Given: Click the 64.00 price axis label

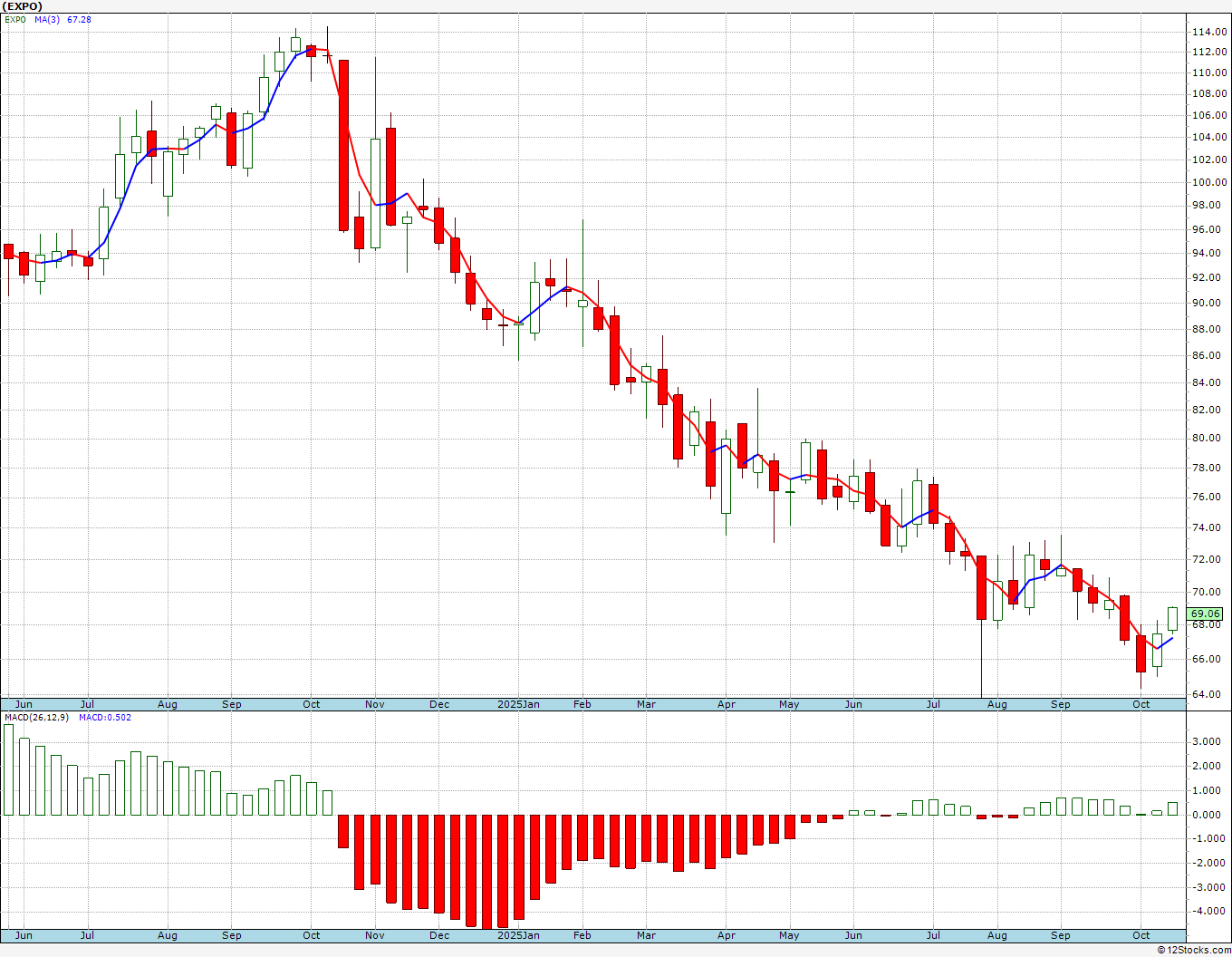Looking at the screenshot, I should pos(1209,694).
